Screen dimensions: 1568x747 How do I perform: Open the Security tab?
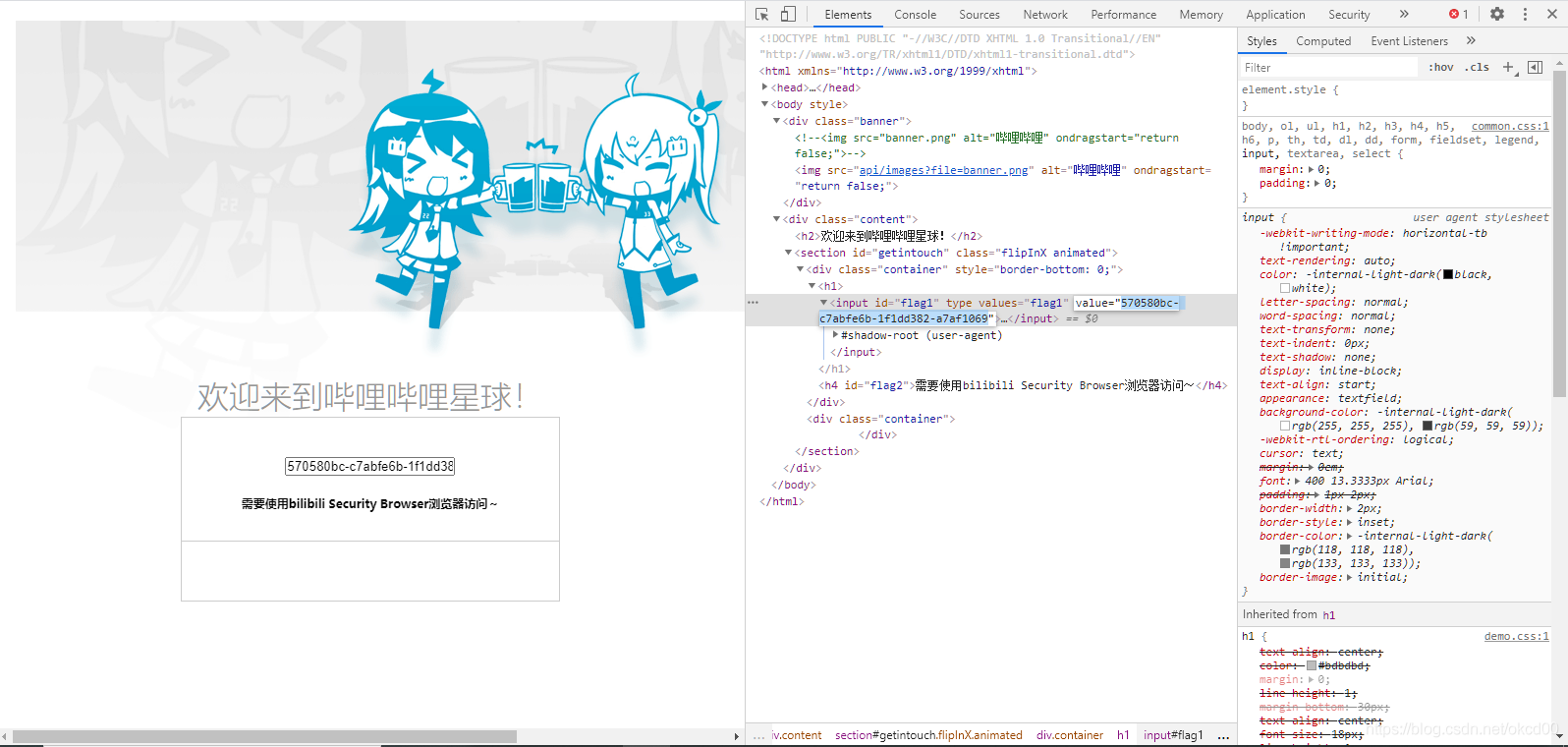point(1349,15)
